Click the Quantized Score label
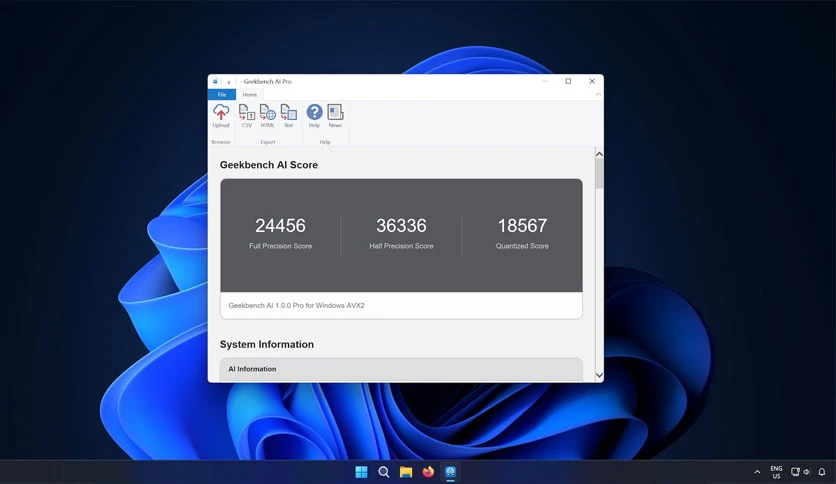This screenshot has width=836, height=484. [x=522, y=246]
